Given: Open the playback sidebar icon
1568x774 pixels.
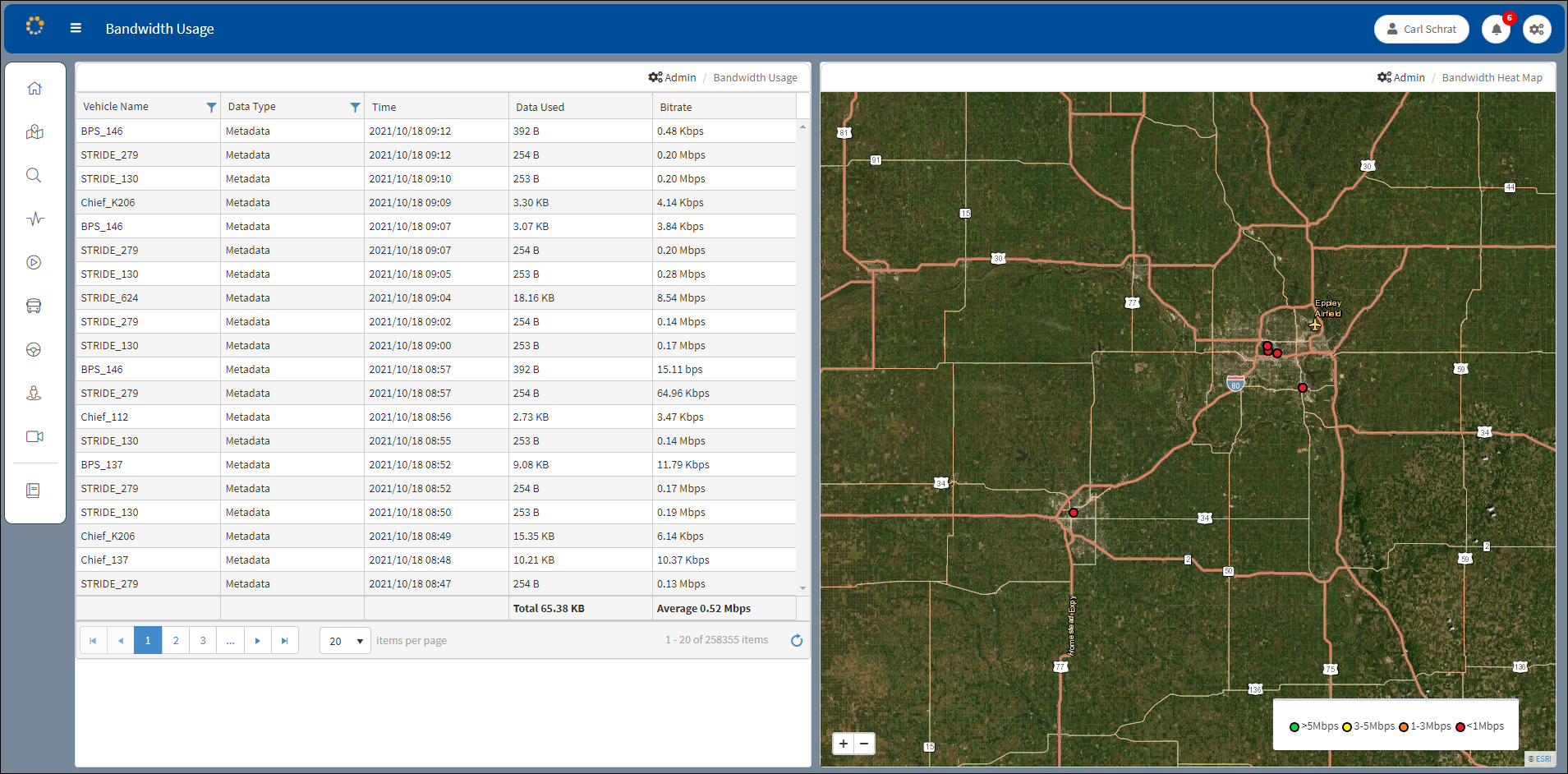Looking at the screenshot, I should click(x=34, y=262).
